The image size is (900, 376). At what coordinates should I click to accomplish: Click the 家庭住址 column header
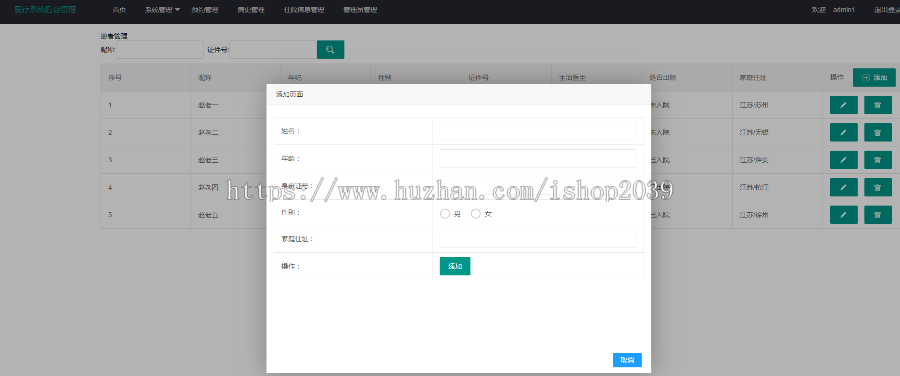coord(752,77)
